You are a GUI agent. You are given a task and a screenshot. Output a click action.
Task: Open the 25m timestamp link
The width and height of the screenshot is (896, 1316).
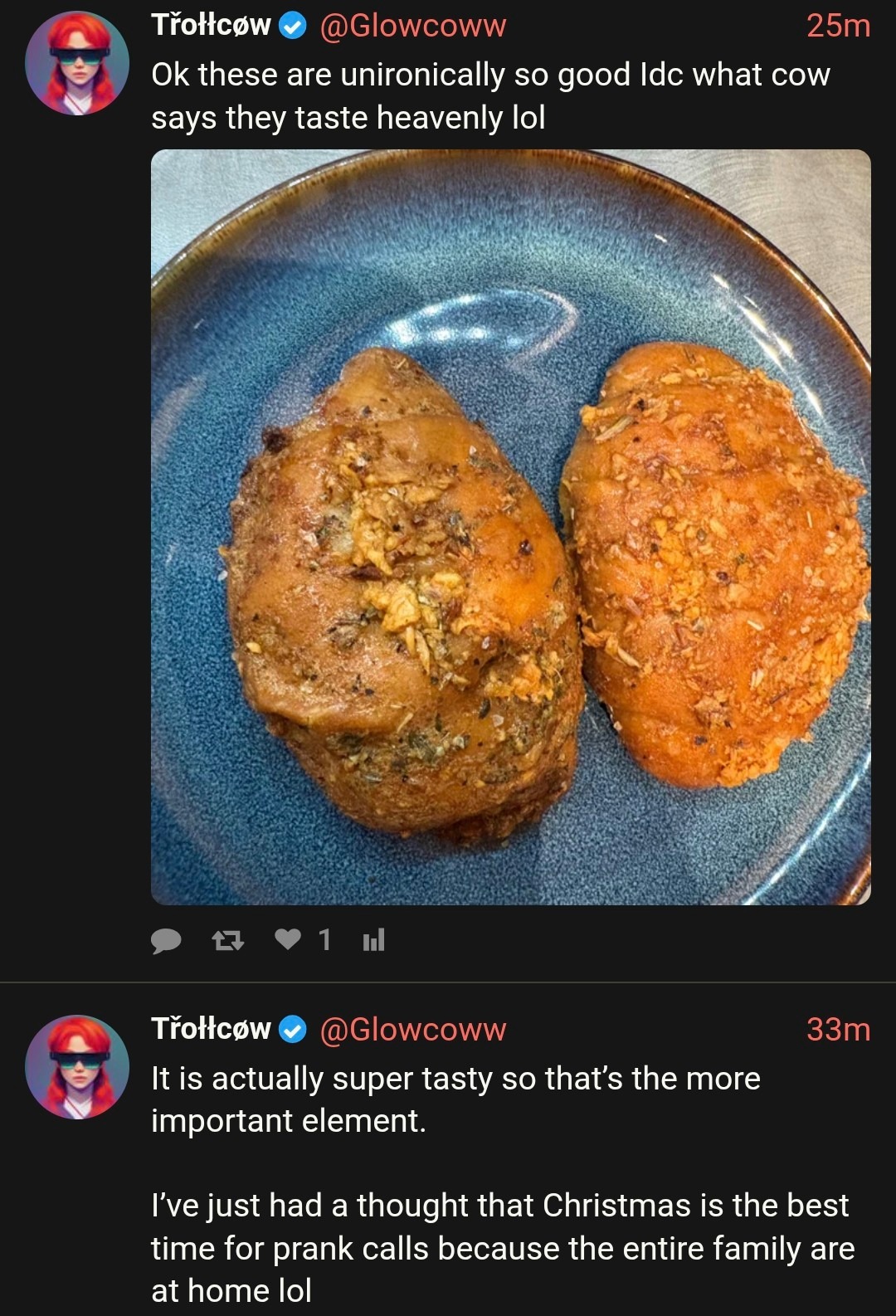[x=838, y=26]
